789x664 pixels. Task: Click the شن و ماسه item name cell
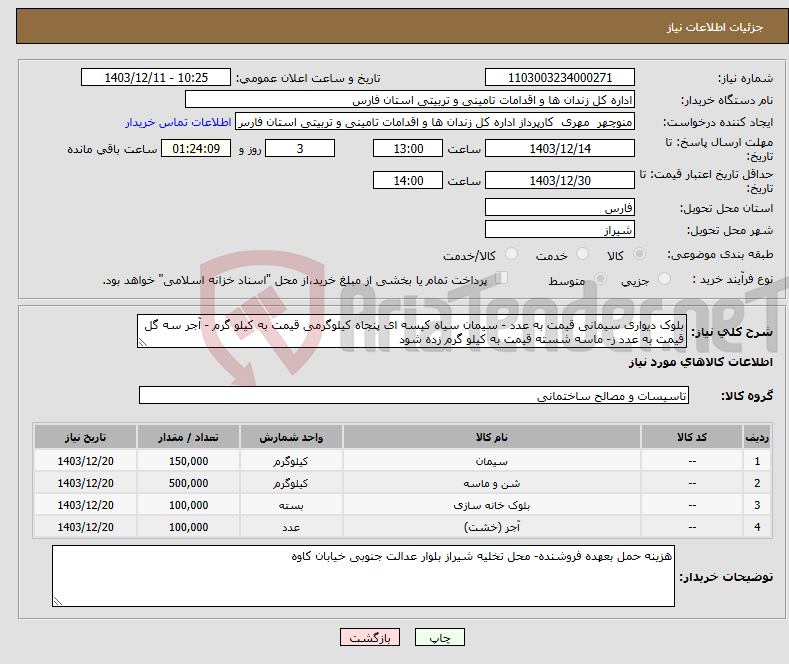492,483
